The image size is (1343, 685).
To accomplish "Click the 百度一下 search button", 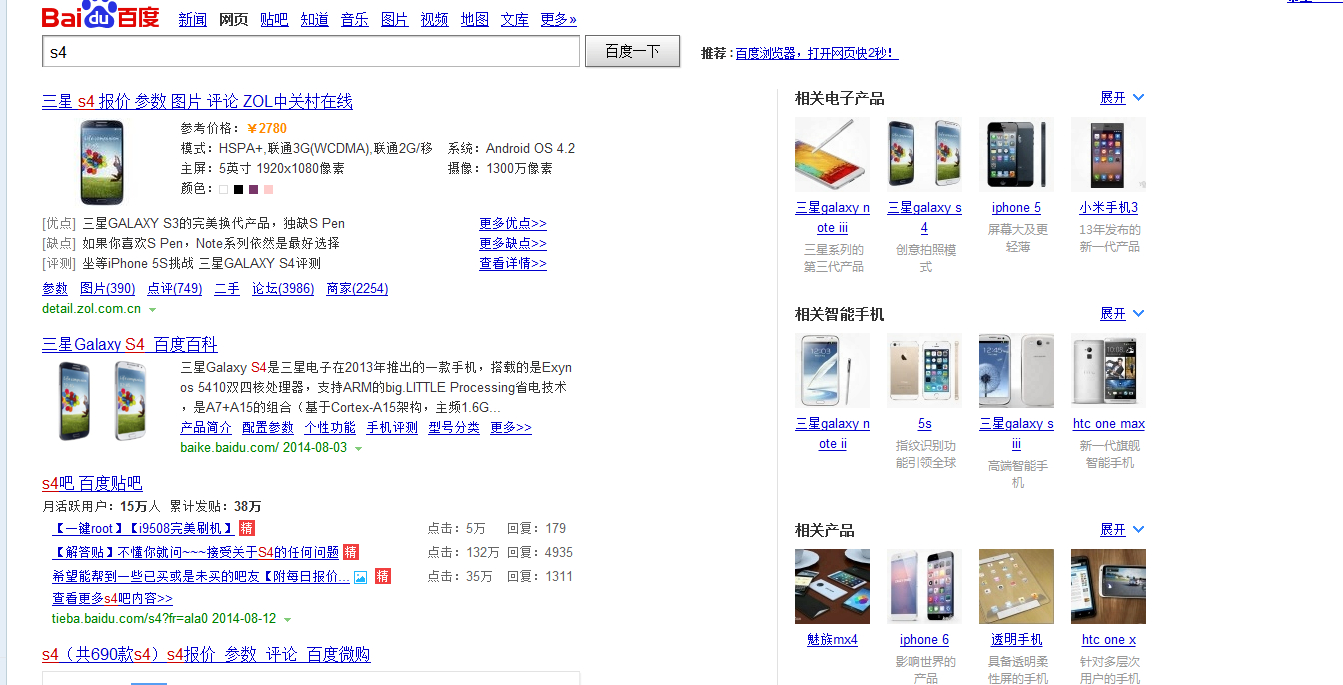I will click(x=632, y=51).
